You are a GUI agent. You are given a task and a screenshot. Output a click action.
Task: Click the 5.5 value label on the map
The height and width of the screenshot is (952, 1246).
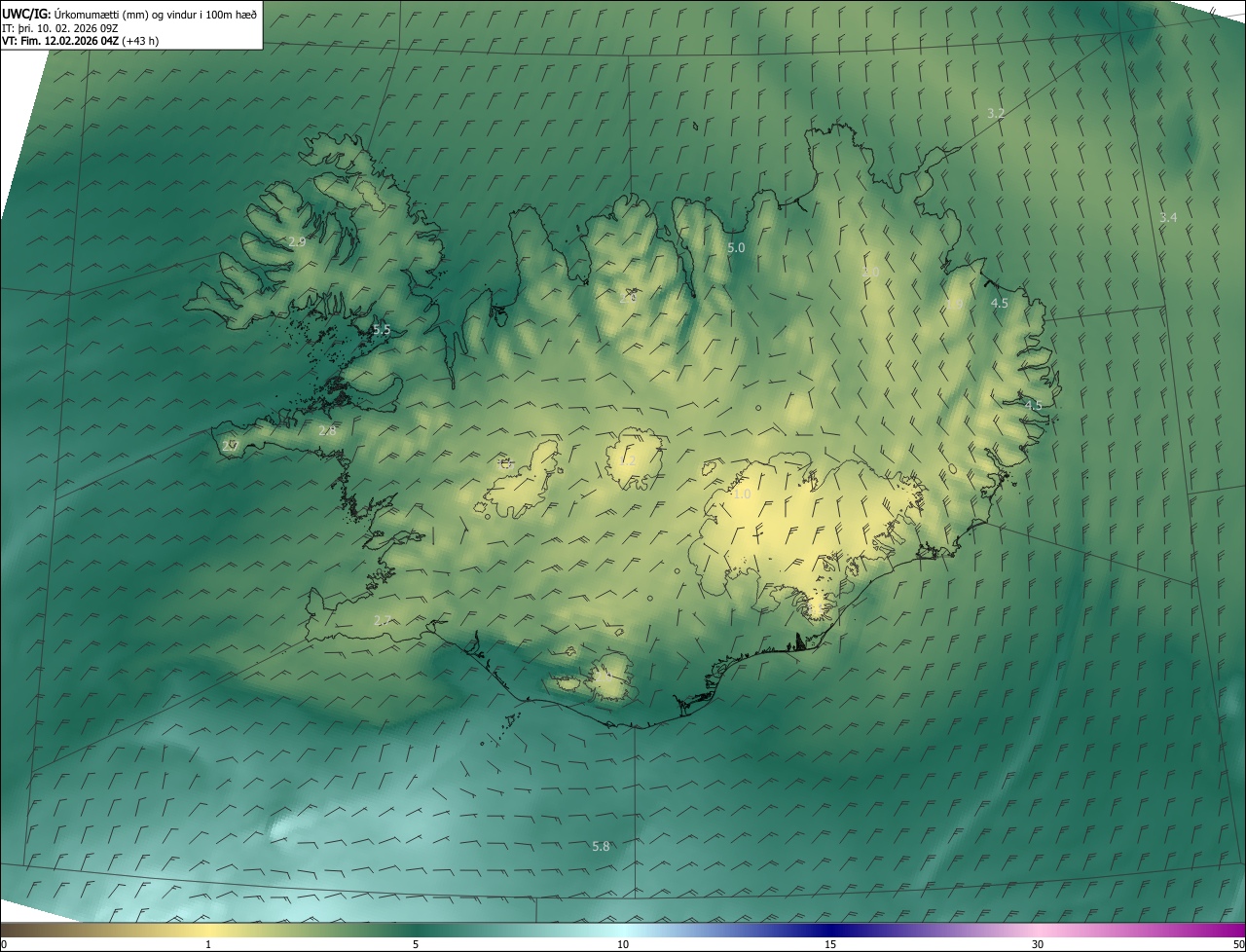tap(382, 330)
